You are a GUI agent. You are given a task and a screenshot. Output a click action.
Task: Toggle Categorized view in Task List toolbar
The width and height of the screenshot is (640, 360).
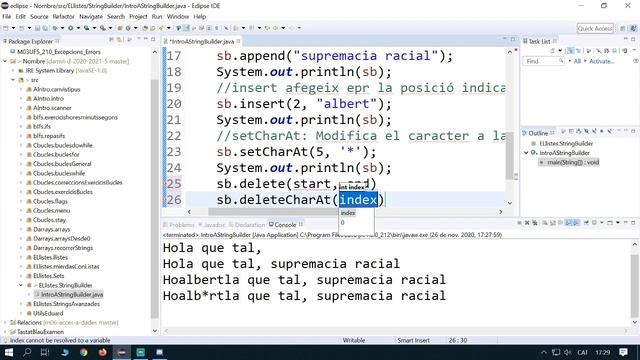[x=570, y=51]
